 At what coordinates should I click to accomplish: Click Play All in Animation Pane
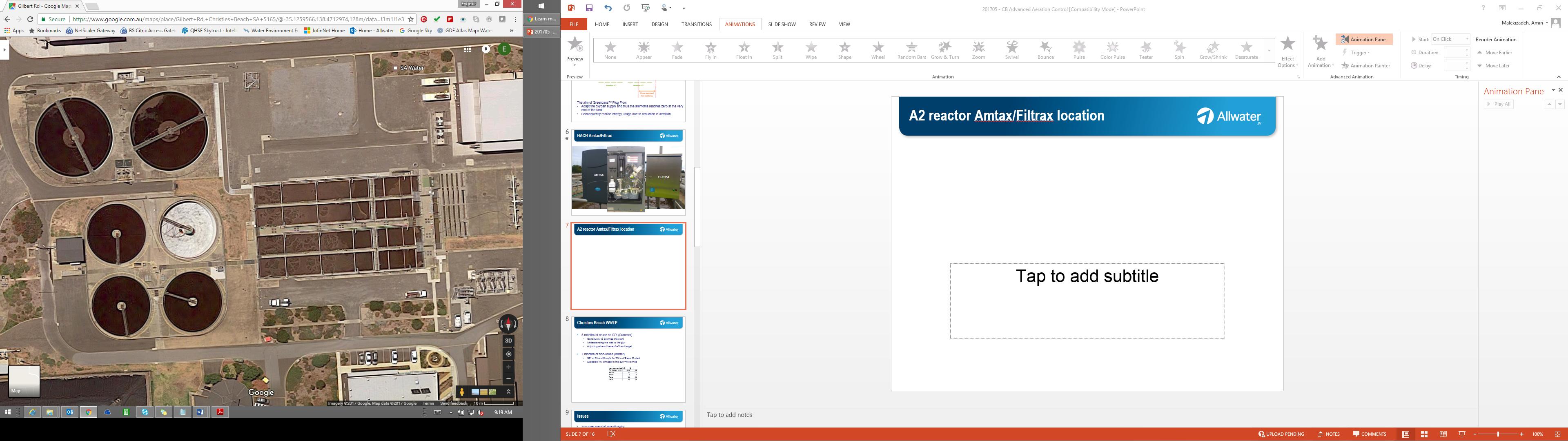[1499, 104]
